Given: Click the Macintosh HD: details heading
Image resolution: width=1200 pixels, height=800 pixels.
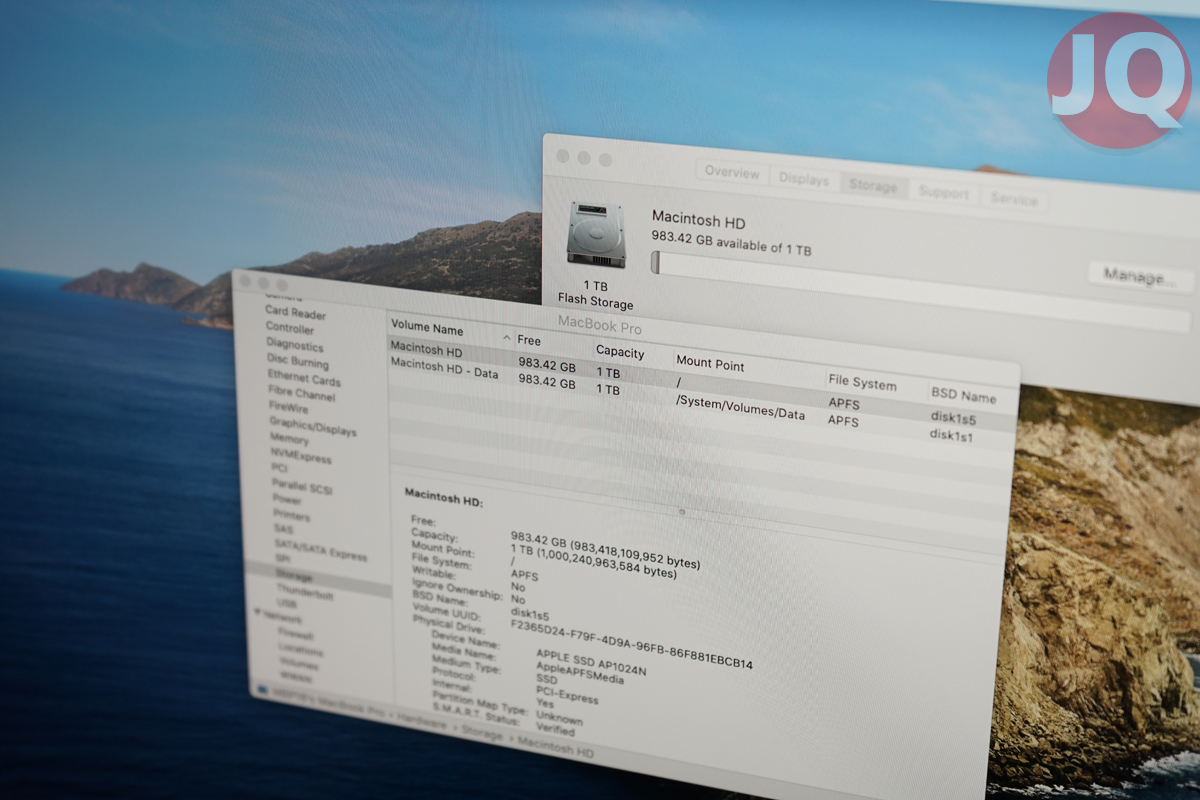Looking at the screenshot, I should click(x=444, y=498).
